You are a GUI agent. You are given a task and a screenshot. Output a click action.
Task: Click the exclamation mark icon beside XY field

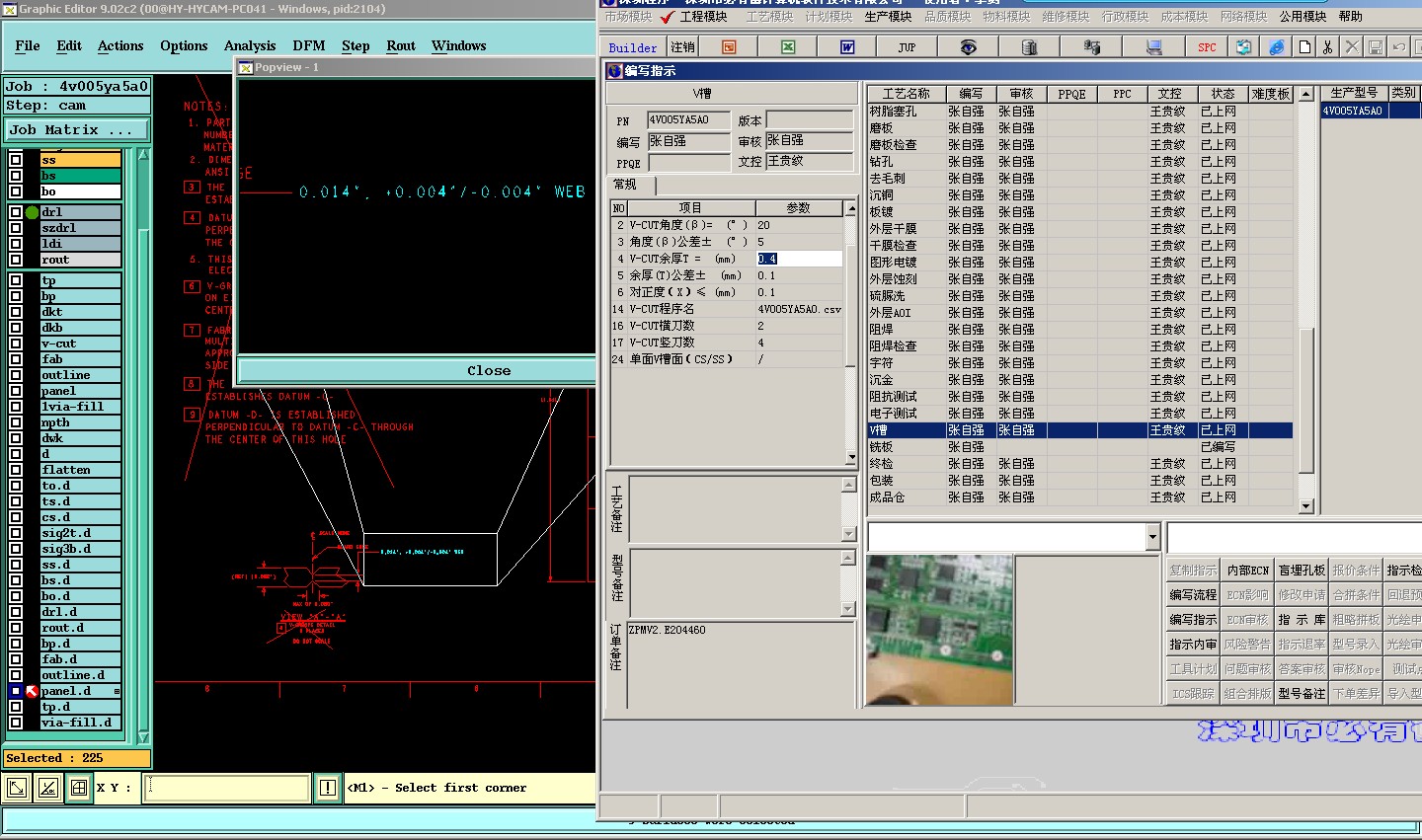click(328, 788)
